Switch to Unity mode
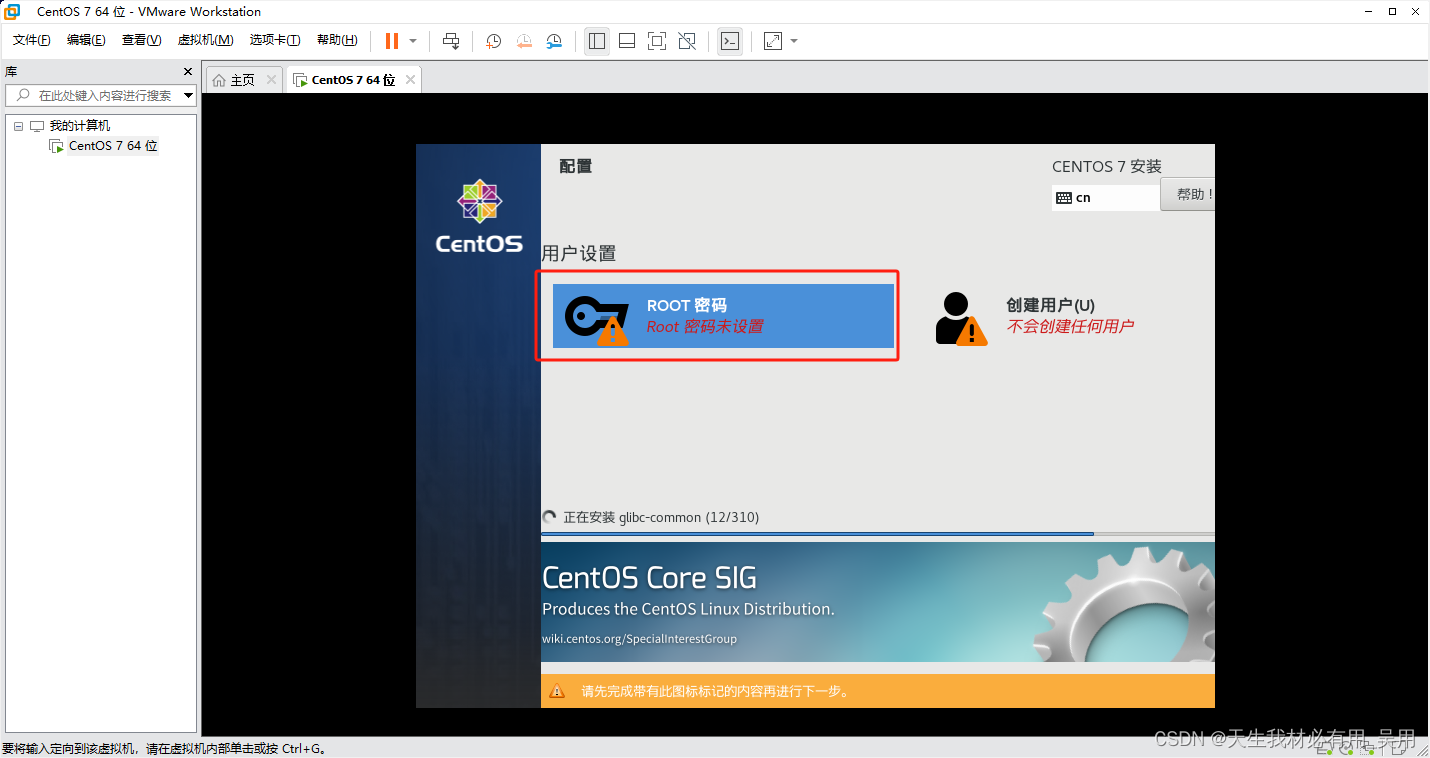 (687, 41)
